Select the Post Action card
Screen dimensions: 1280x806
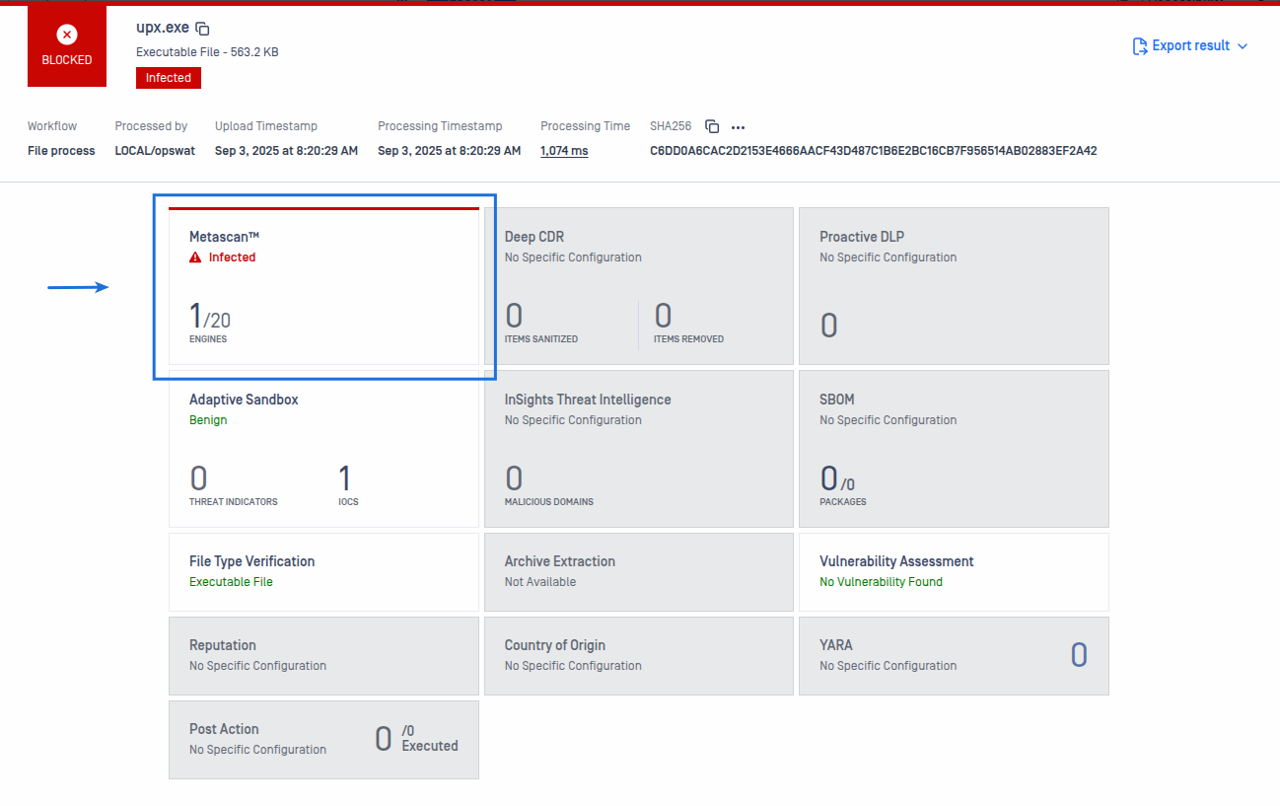point(323,739)
